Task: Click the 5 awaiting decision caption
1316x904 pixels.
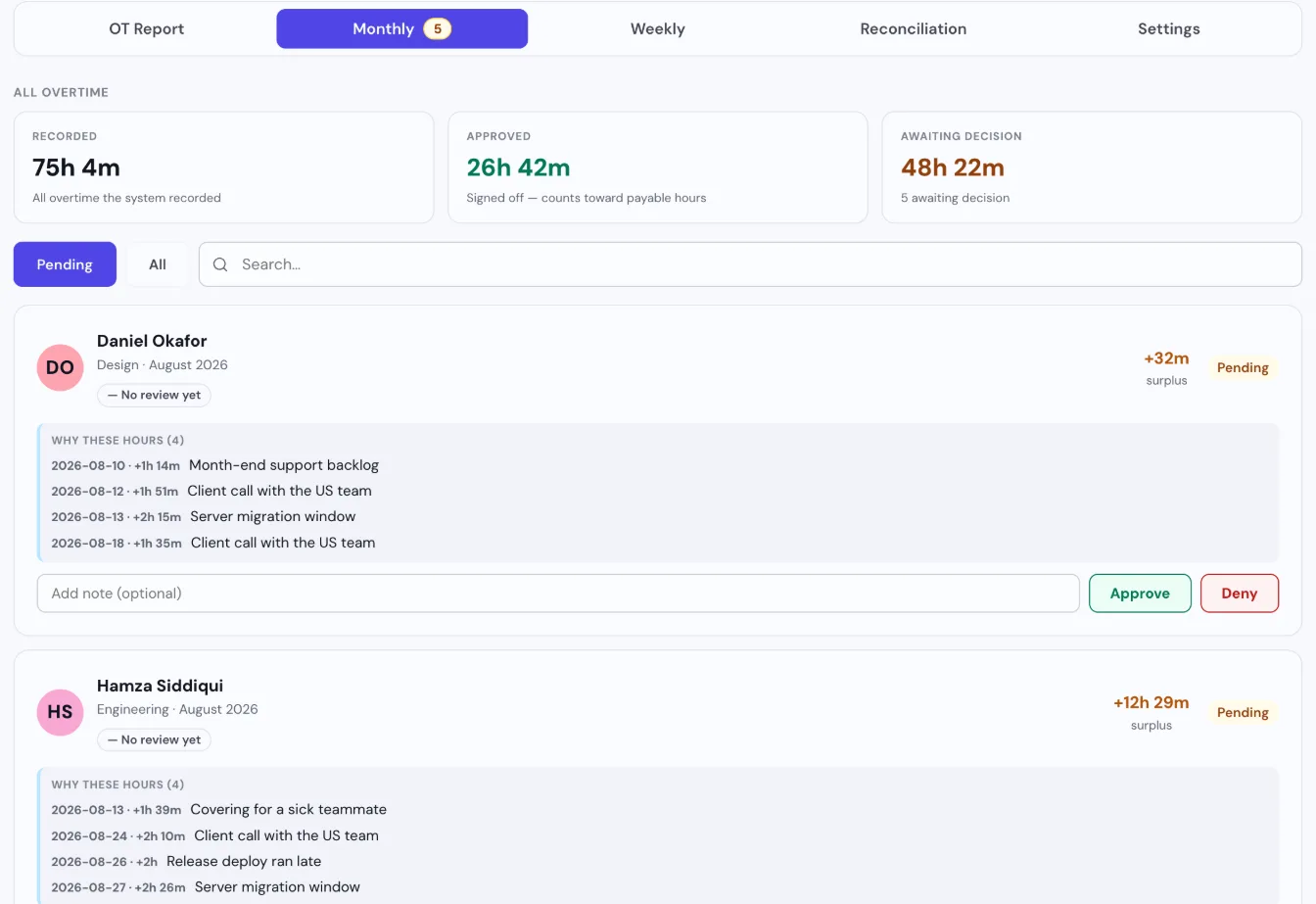Action: pos(955,198)
